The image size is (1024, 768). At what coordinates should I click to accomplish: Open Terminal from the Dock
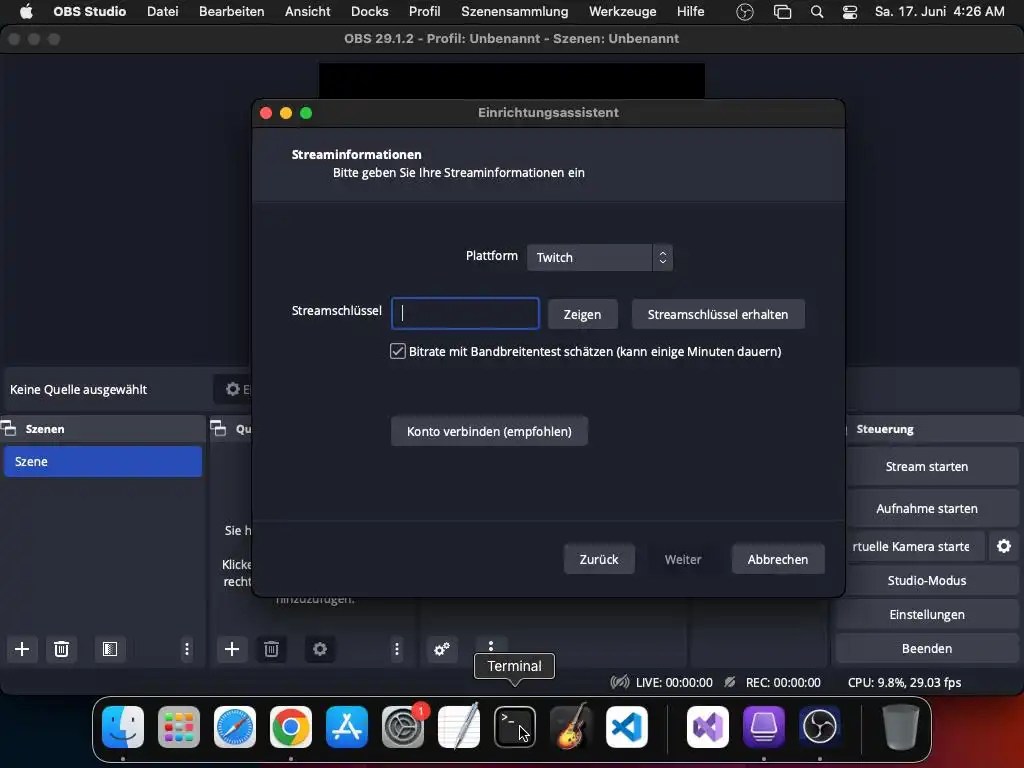(x=515, y=727)
